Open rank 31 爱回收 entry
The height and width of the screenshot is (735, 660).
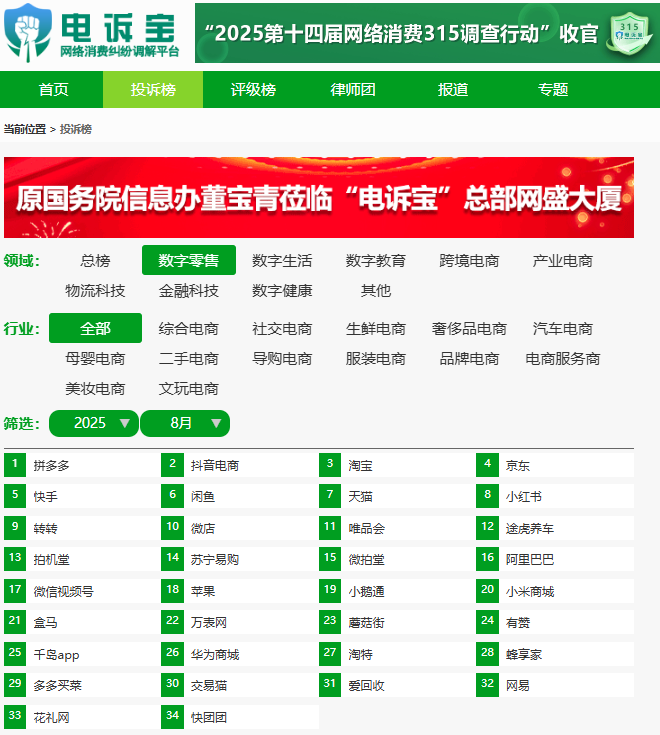click(x=396, y=685)
